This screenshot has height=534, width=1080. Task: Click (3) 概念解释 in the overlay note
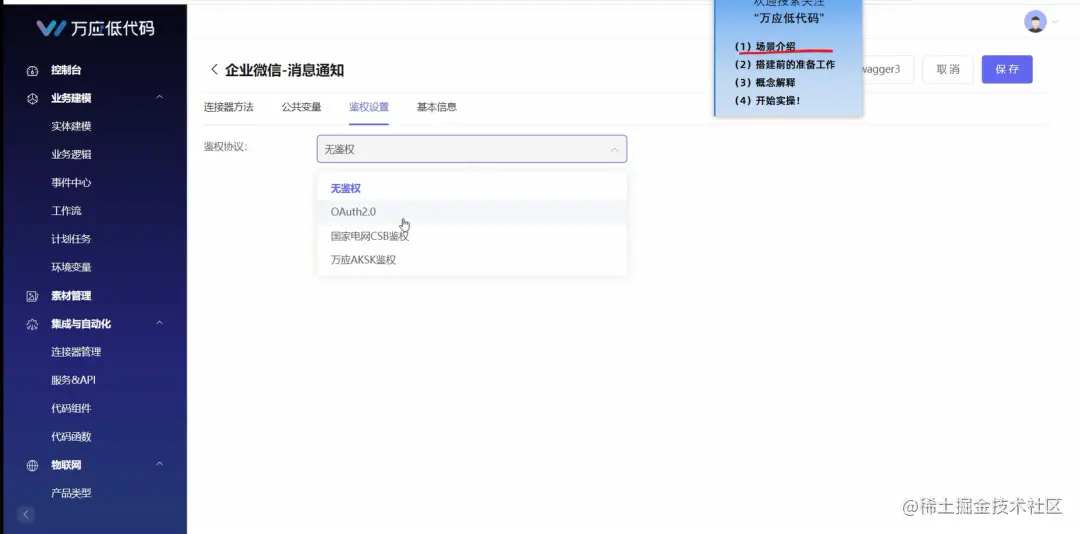(x=765, y=82)
